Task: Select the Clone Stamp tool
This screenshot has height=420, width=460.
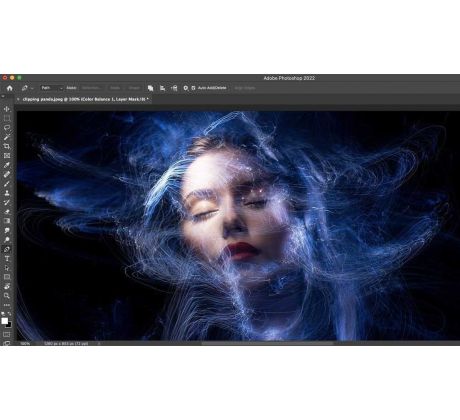Action: pos(7,193)
